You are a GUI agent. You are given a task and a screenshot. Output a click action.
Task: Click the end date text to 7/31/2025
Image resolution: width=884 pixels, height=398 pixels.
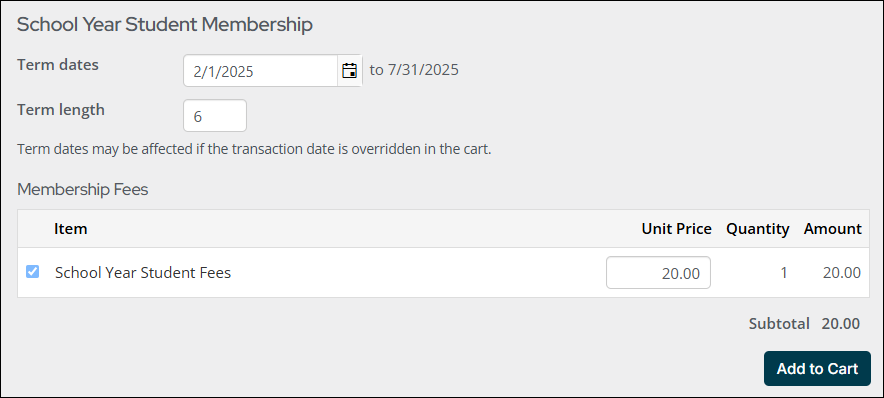tap(414, 70)
